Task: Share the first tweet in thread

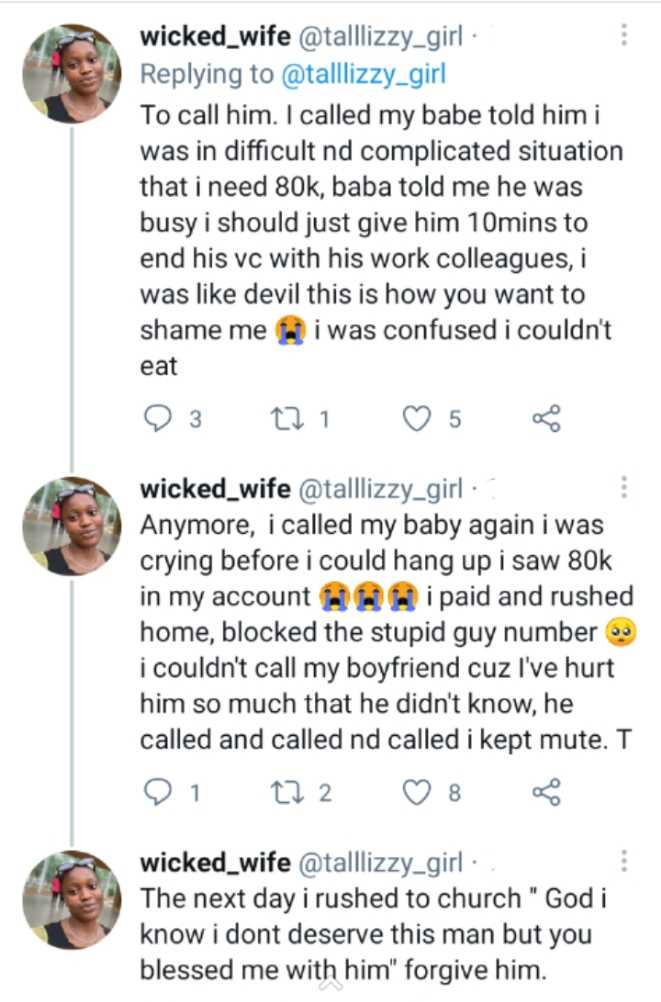Action: [x=546, y=419]
